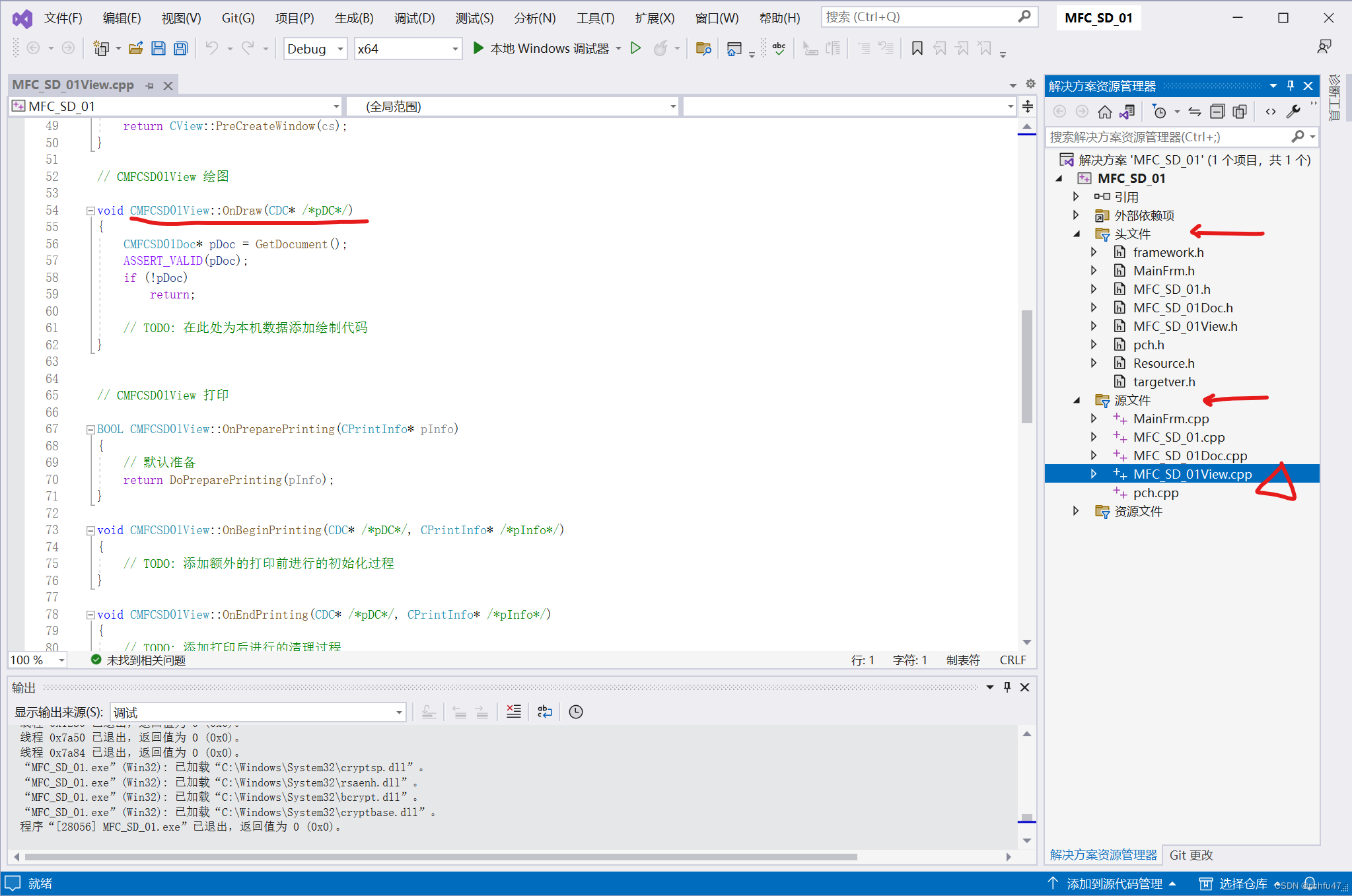Click 添加到源代码管理 in status bar

tap(1114, 884)
